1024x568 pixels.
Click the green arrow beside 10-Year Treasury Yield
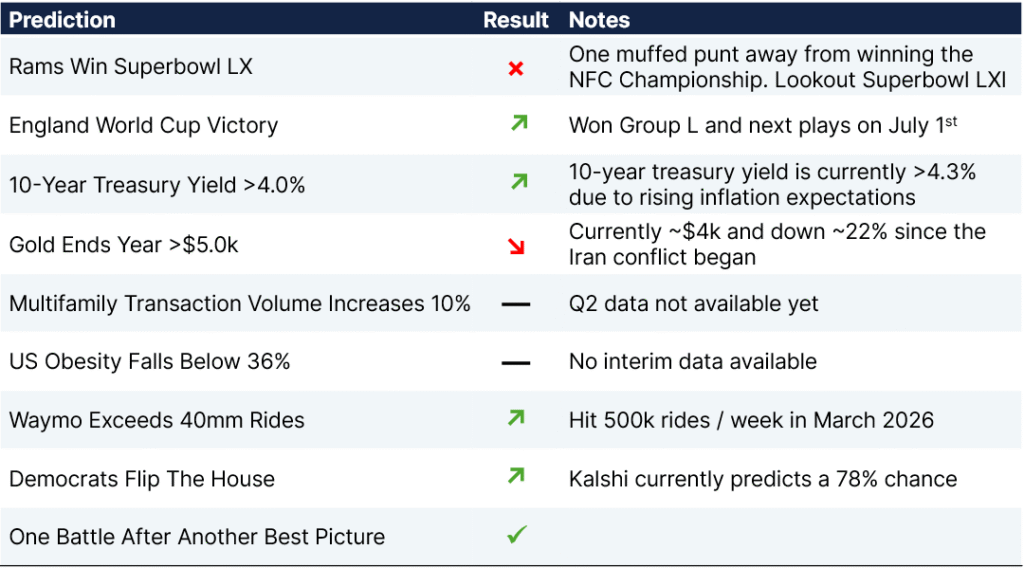tap(519, 181)
